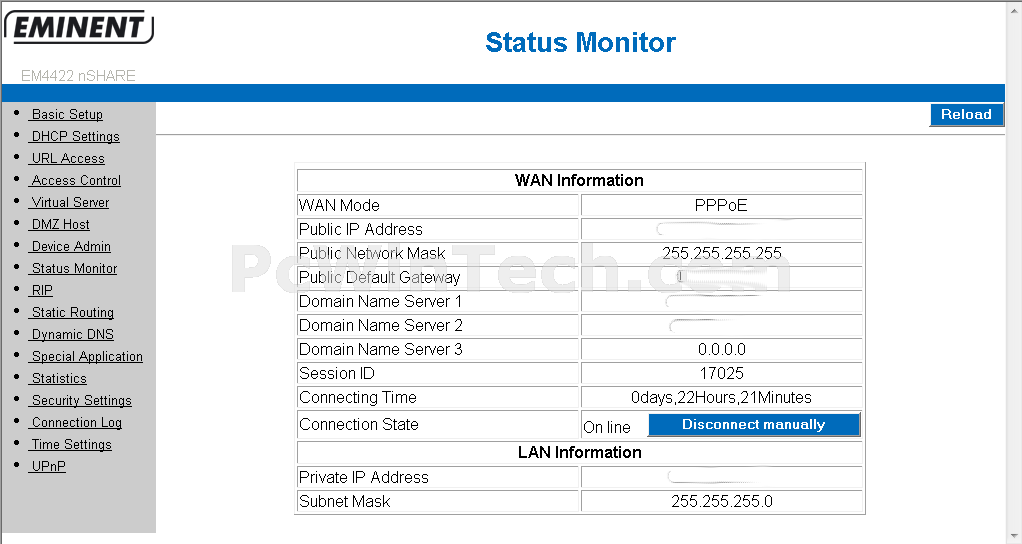View the Statistics page
This screenshot has width=1022, height=544.
click(x=58, y=379)
